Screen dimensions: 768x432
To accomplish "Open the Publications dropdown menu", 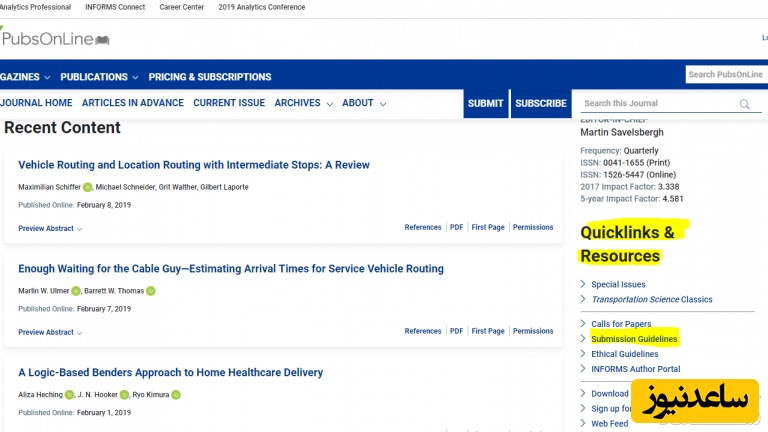I will (99, 77).
